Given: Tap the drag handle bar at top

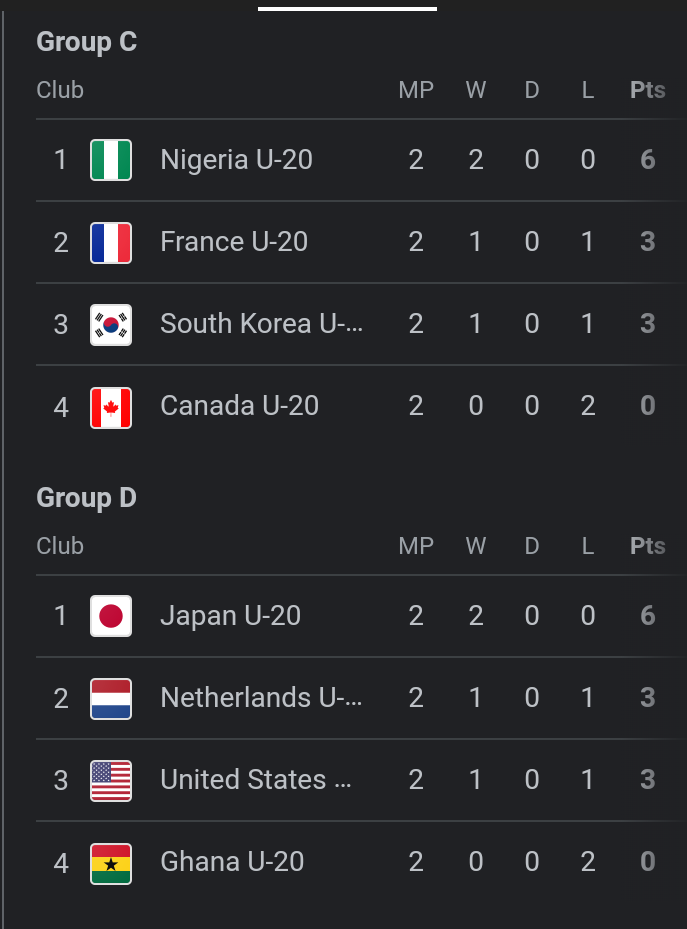Looking at the screenshot, I should (347, 8).
